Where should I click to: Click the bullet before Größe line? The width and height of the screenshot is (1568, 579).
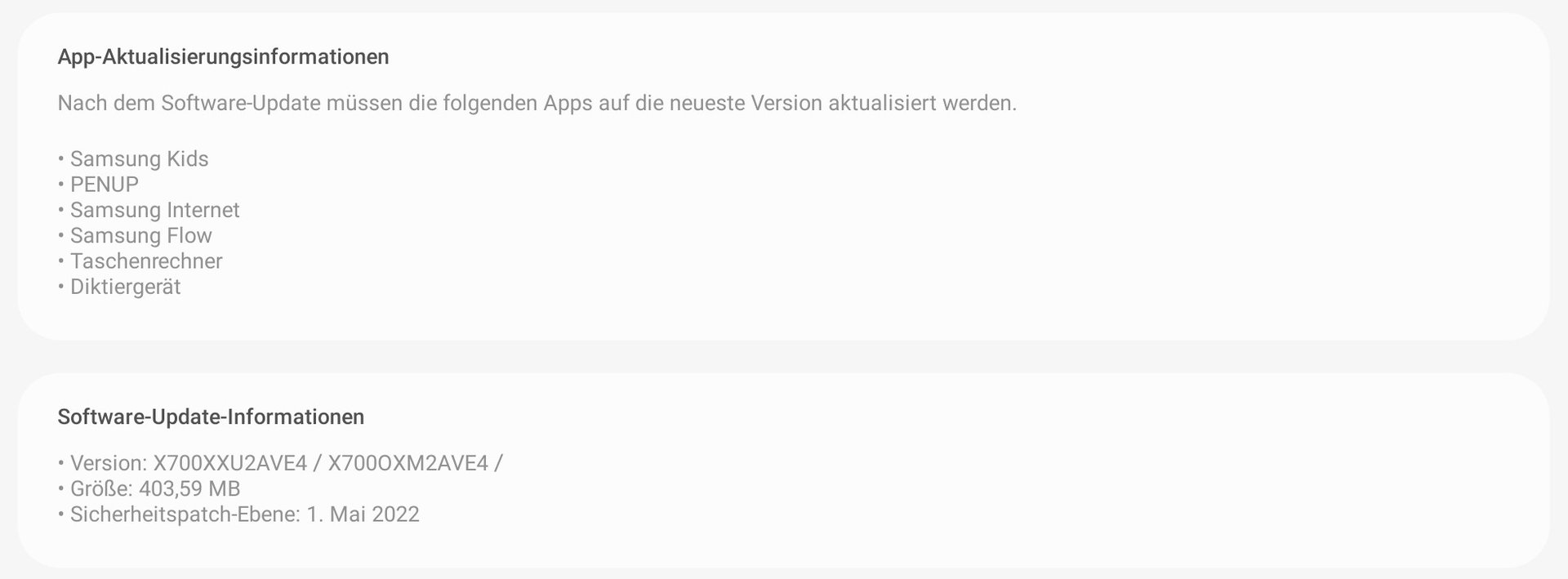tap(61, 489)
